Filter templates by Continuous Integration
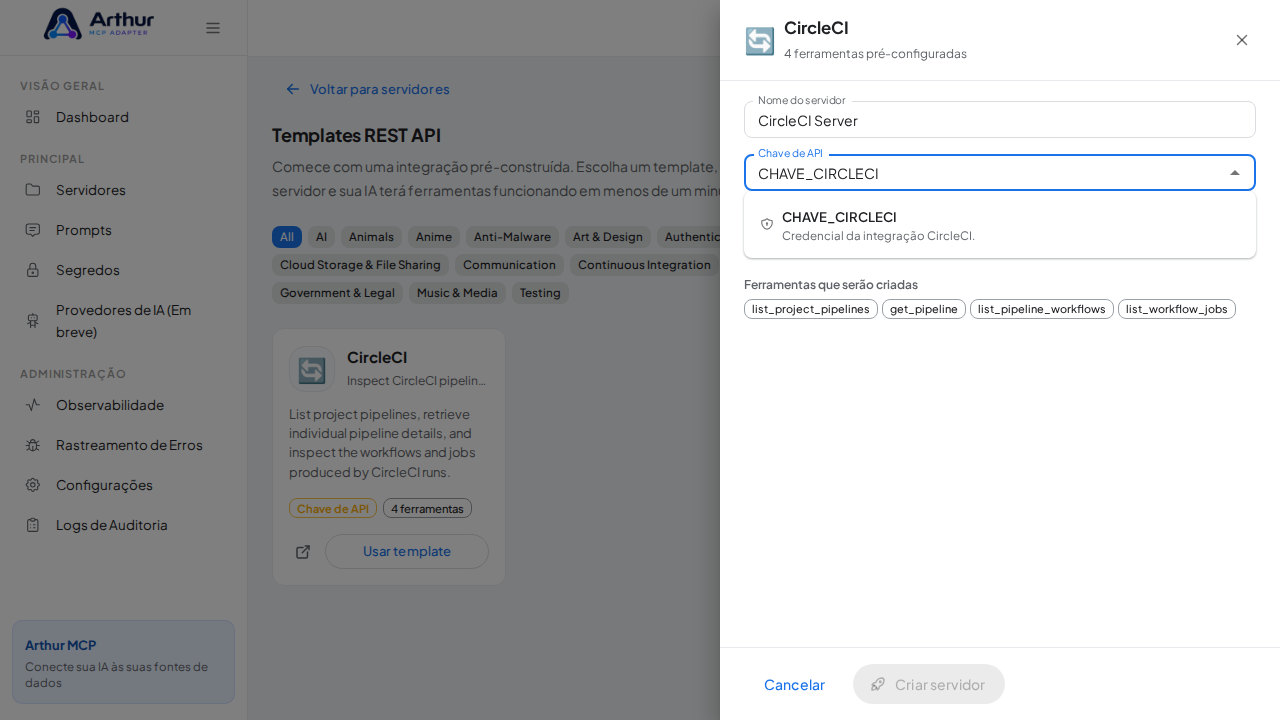This screenshot has width=1280, height=720. [645, 265]
